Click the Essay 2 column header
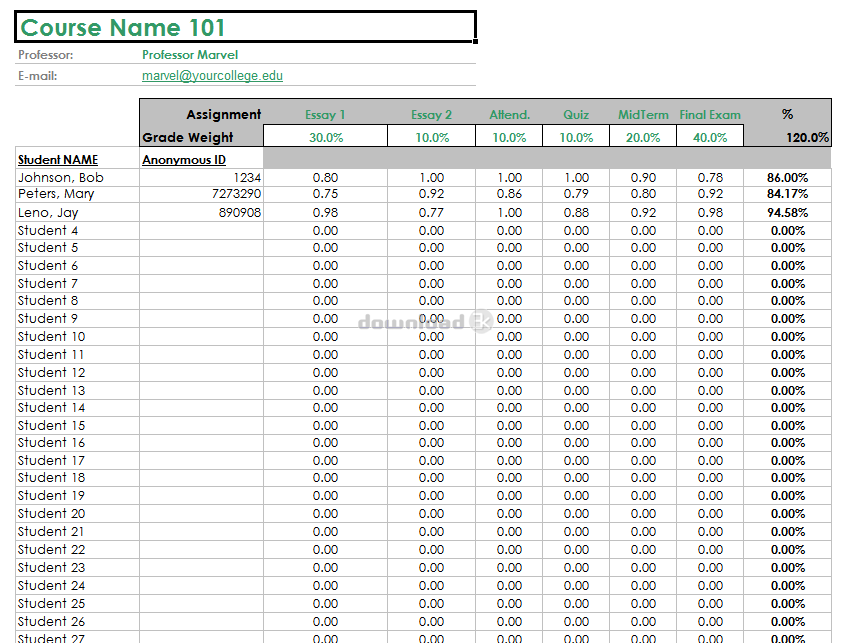The width and height of the screenshot is (852, 643). (x=431, y=115)
